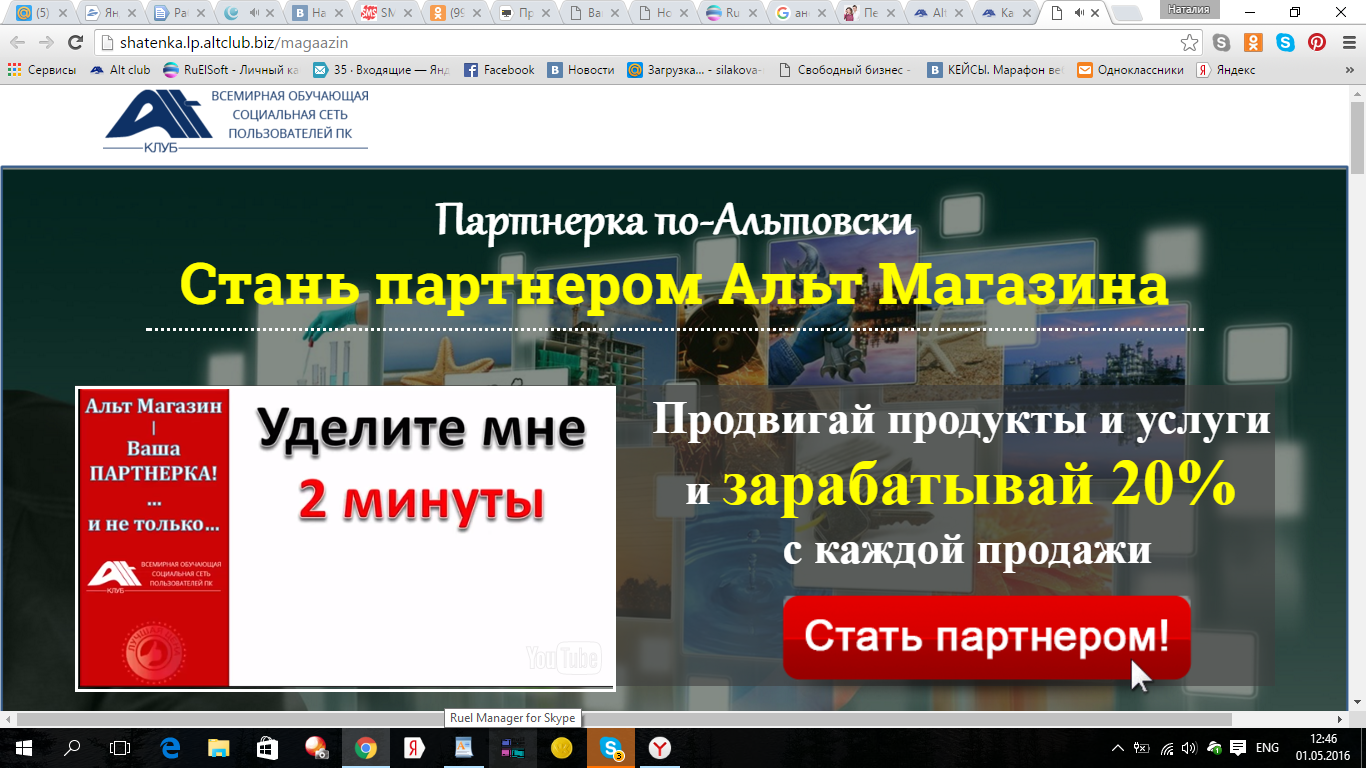Click the YouTube logo on the video

tap(563, 657)
